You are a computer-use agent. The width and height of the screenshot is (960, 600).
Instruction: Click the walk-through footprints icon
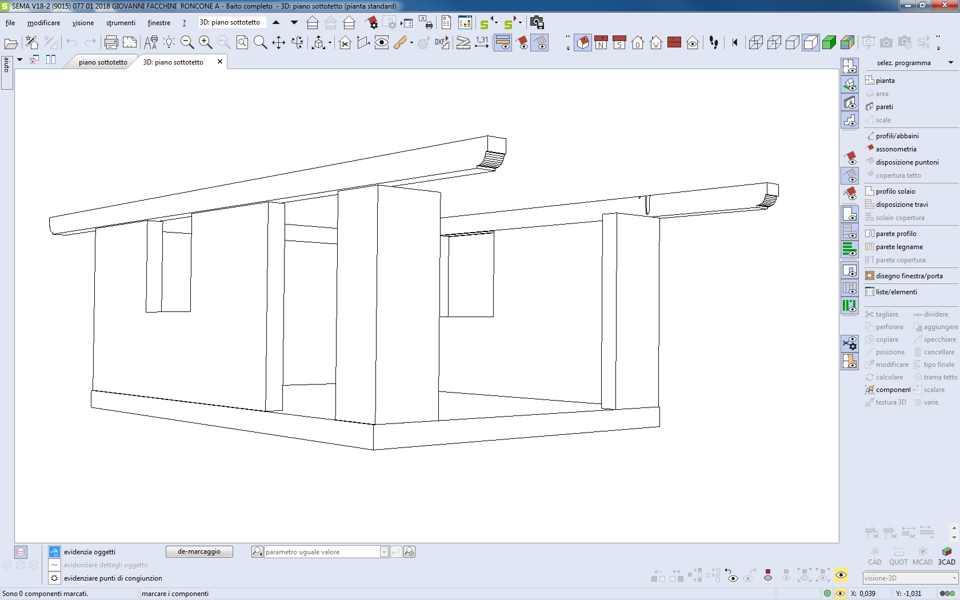(713, 43)
